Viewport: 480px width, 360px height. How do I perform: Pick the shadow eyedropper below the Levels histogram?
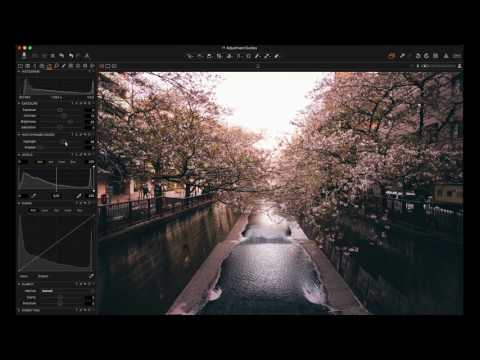34,196
